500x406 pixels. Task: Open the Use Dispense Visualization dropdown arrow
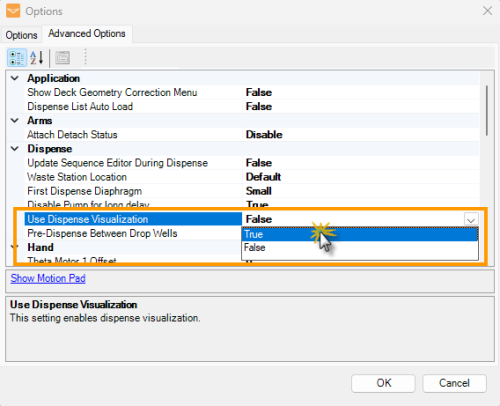(x=471, y=220)
